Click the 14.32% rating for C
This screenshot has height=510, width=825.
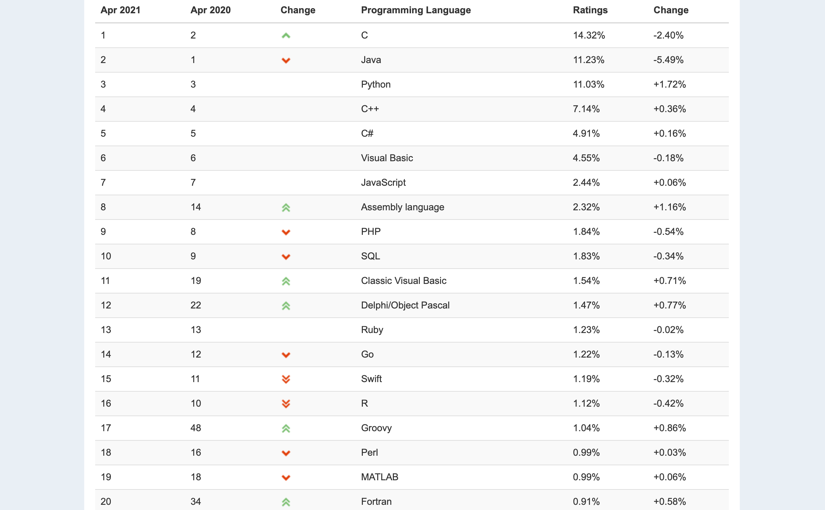pyautogui.click(x=589, y=35)
